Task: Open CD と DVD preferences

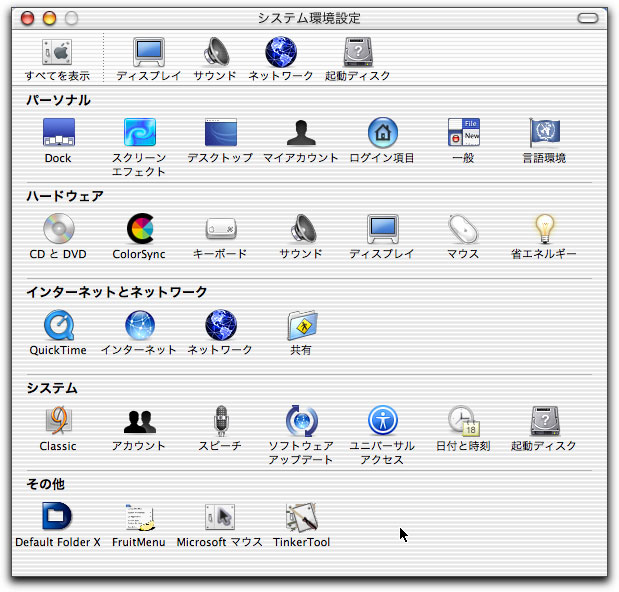Action: point(58,229)
